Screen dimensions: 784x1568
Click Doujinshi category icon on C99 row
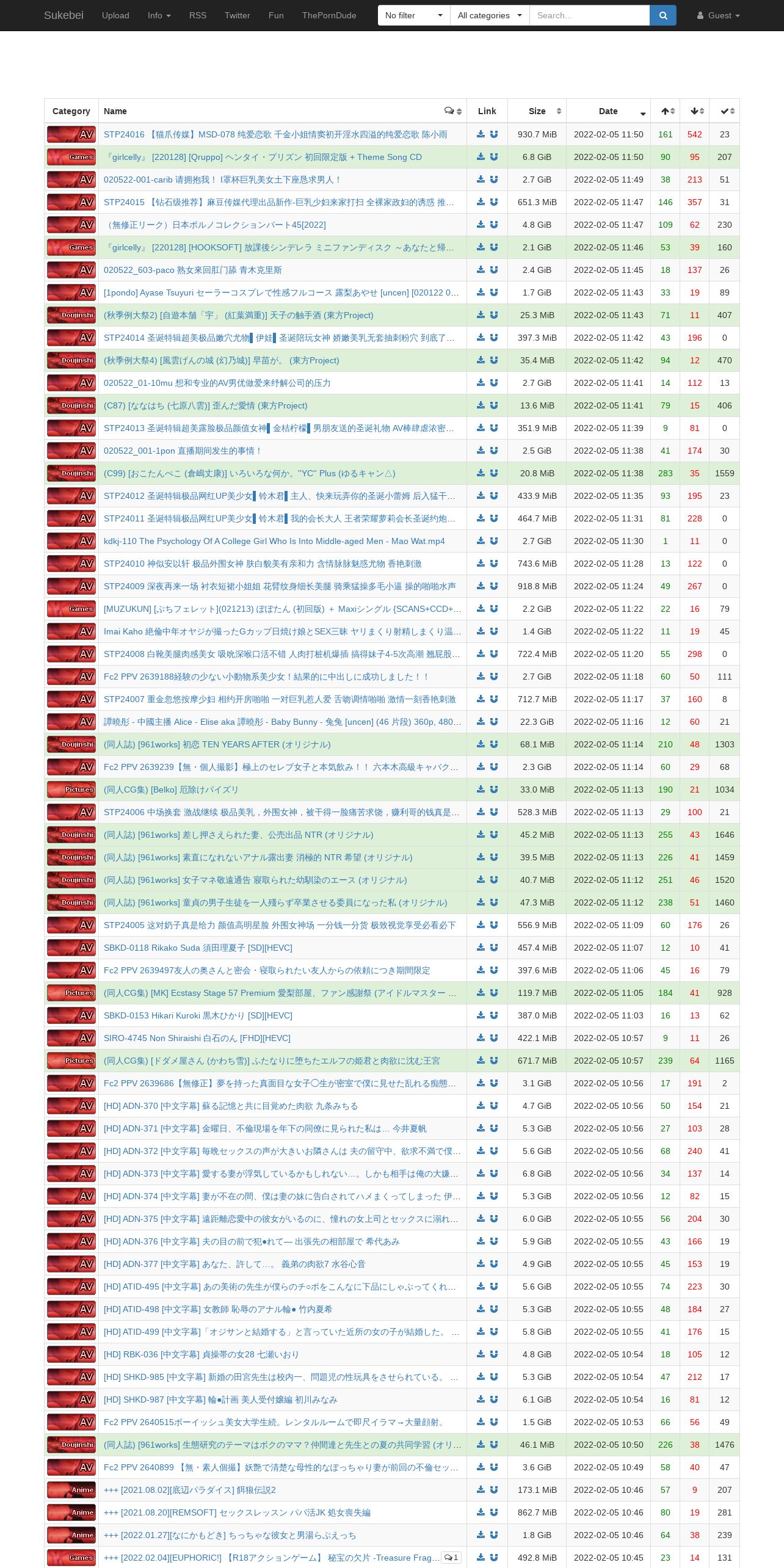pyautogui.click(x=71, y=473)
